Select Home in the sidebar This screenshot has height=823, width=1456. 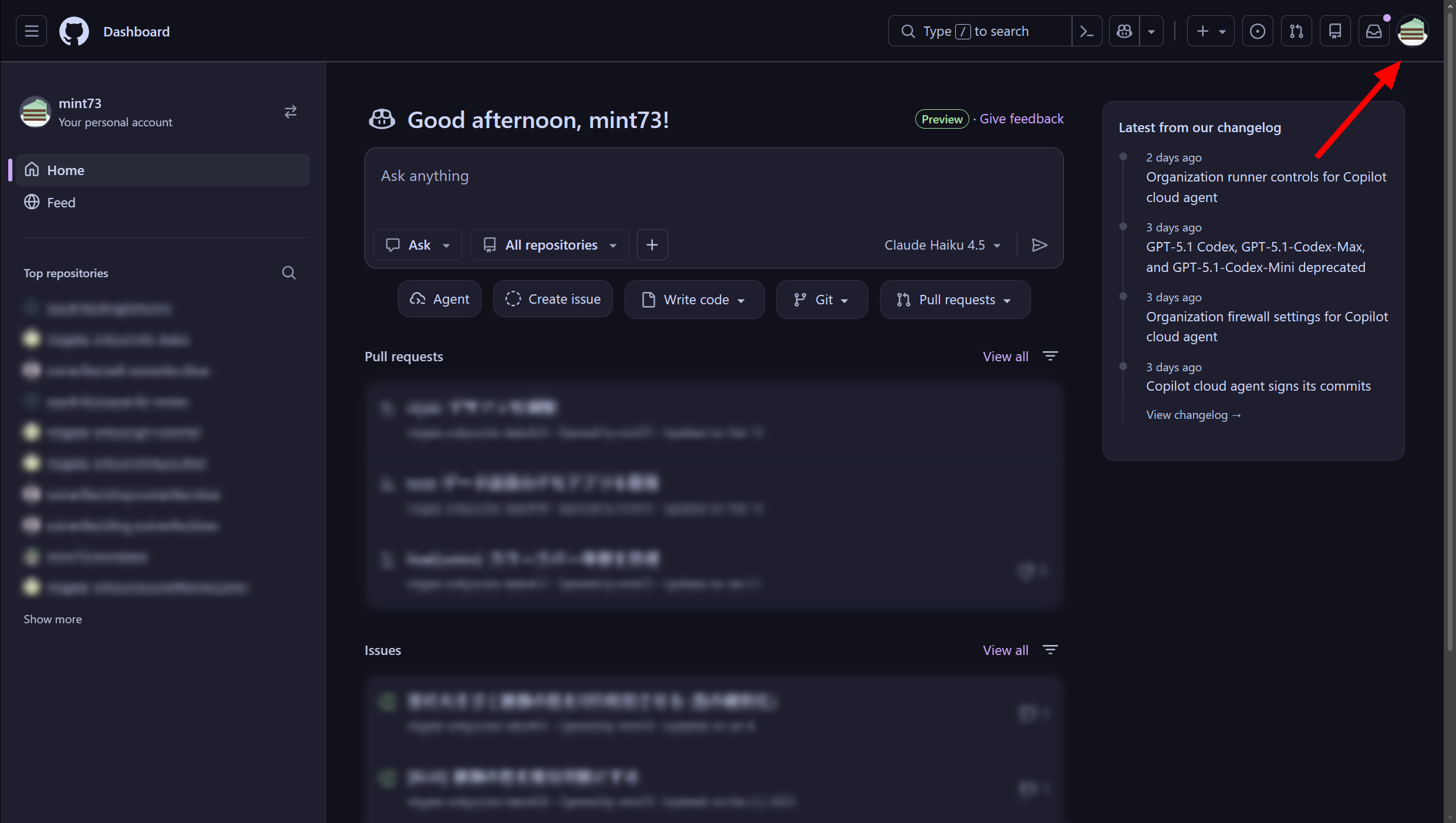[163, 170]
